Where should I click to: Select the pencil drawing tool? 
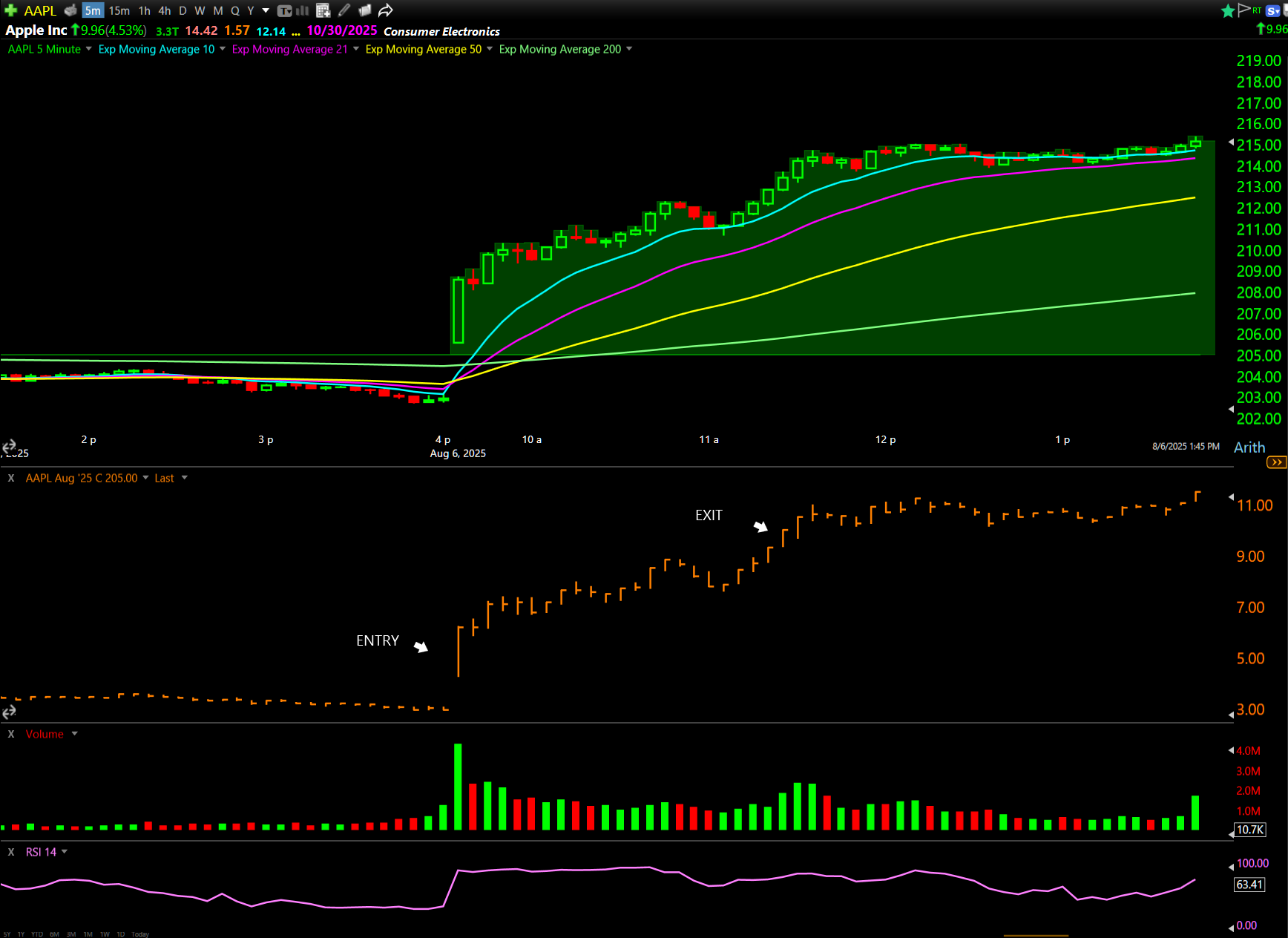(x=344, y=10)
